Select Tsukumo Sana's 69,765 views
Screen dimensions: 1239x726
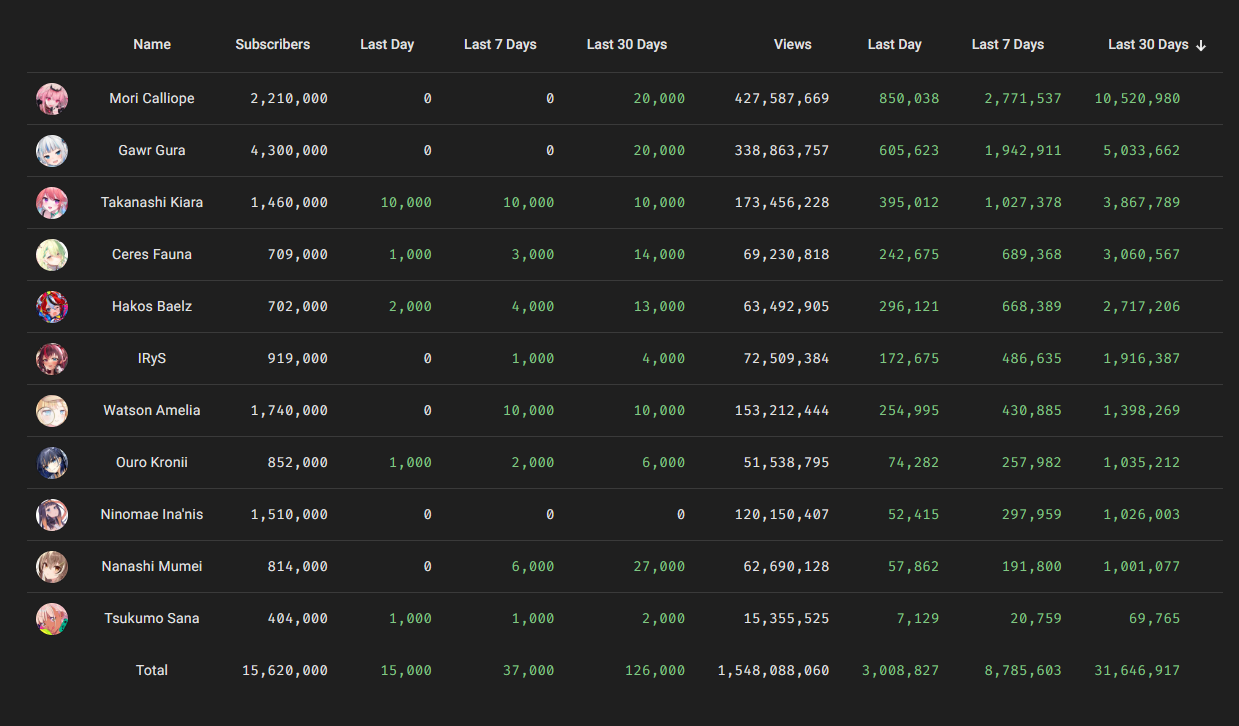(x=1154, y=618)
